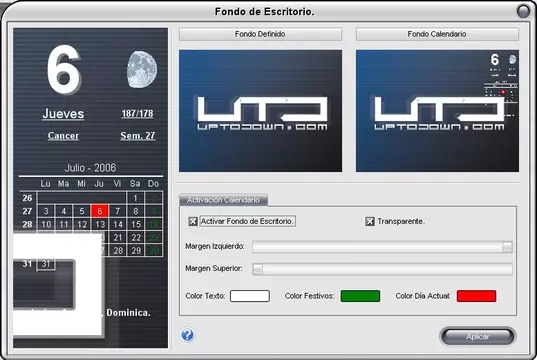Click the Jueves weekday link
Image resolution: width=537 pixels, height=360 pixels.
coord(63,114)
